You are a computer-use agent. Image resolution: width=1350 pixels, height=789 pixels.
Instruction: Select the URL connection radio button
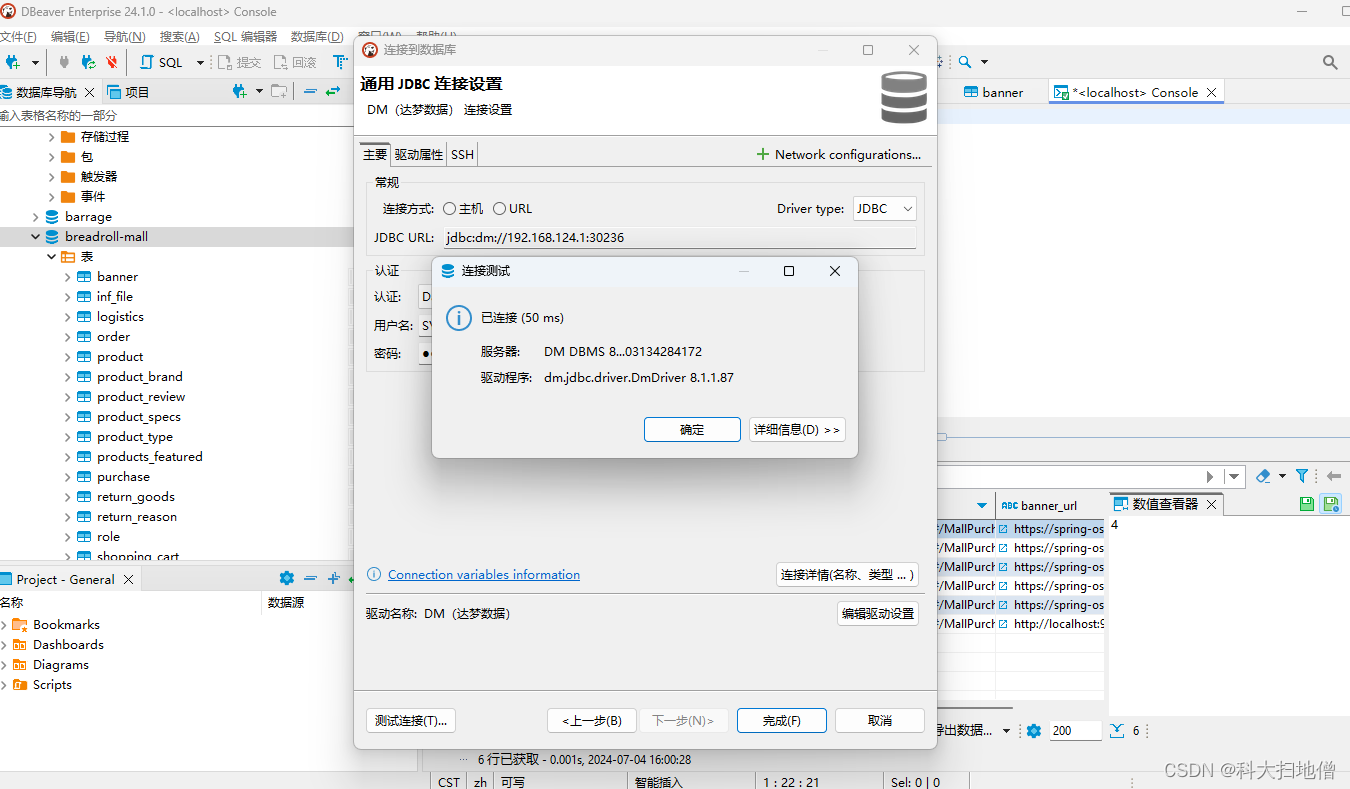click(500, 209)
